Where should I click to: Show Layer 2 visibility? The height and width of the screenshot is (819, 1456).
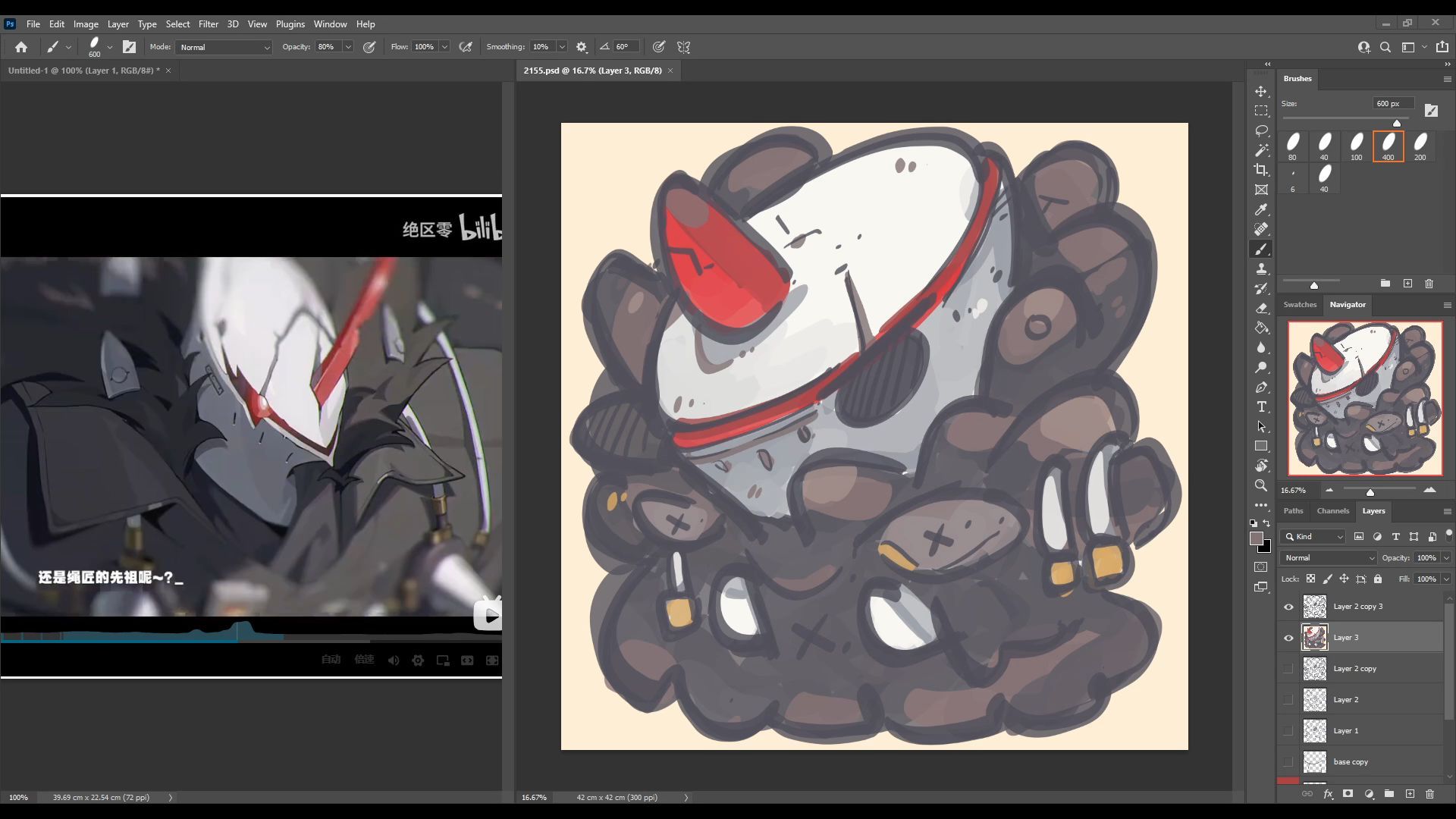point(1288,700)
